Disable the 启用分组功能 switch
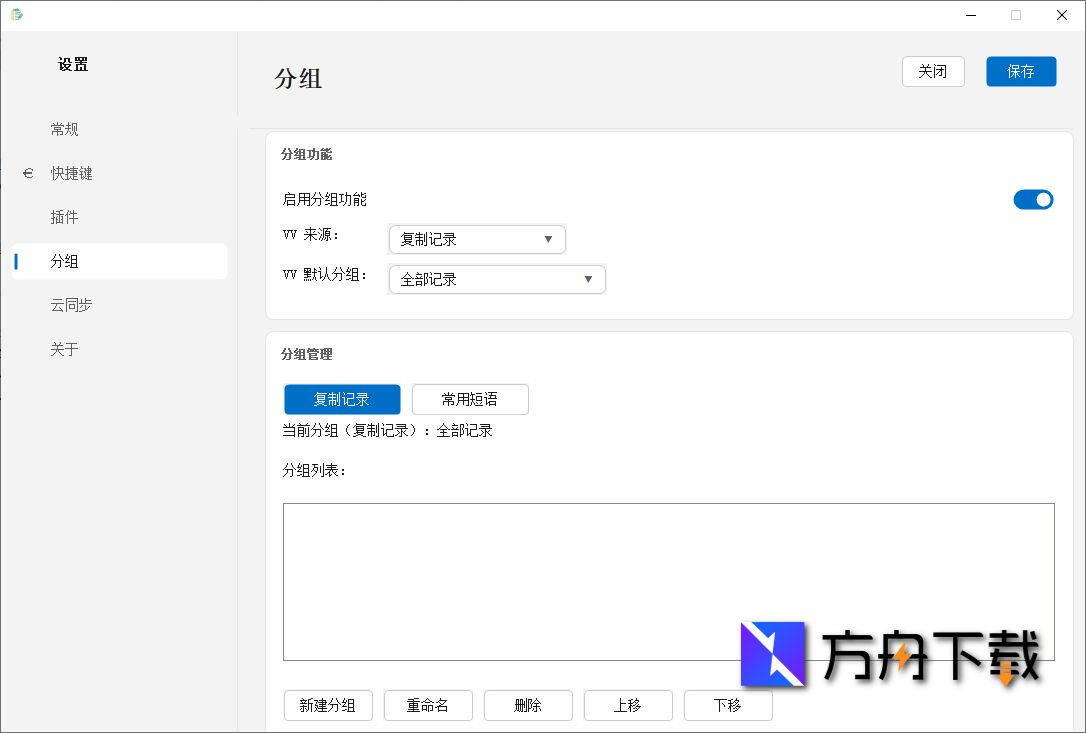The height and width of the screenshot is (733, 1086). 1034,199
